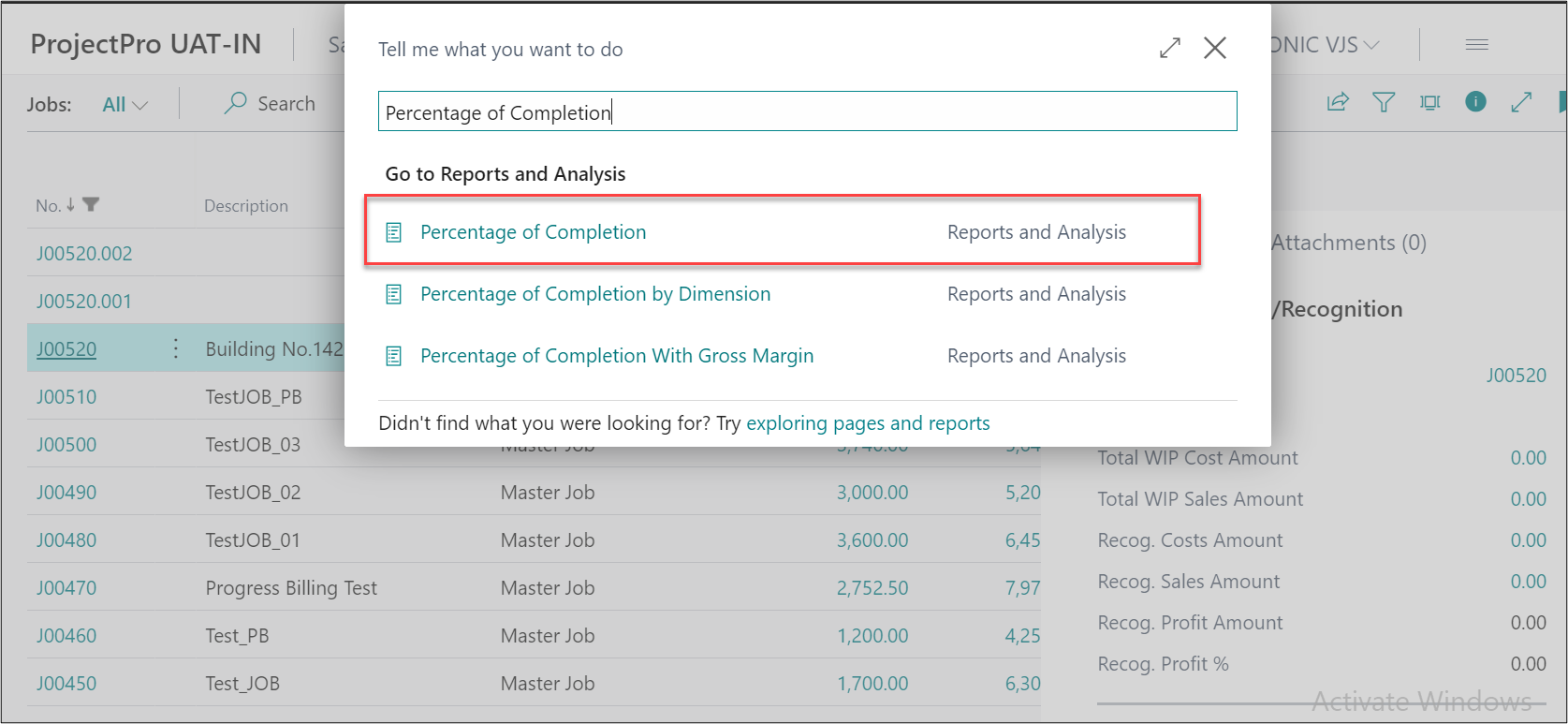The width and height of the screenshot is (1568, 724).
Task: Close the Tell Me search dialog
Action: pos(1215,48)
